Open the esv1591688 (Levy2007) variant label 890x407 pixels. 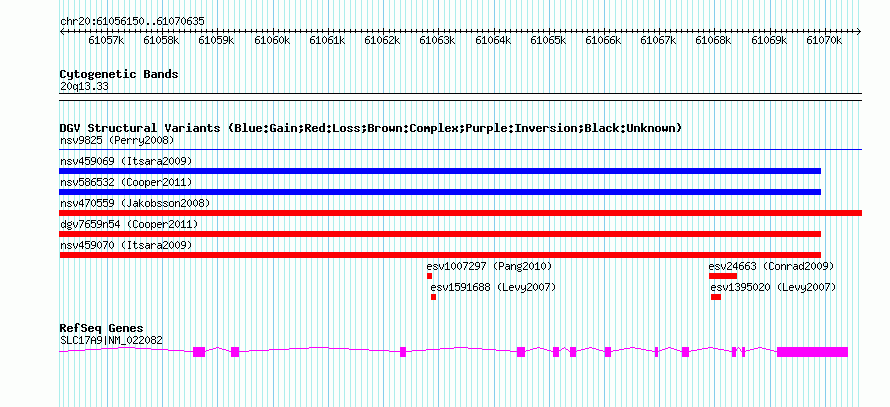coord(493,287)
